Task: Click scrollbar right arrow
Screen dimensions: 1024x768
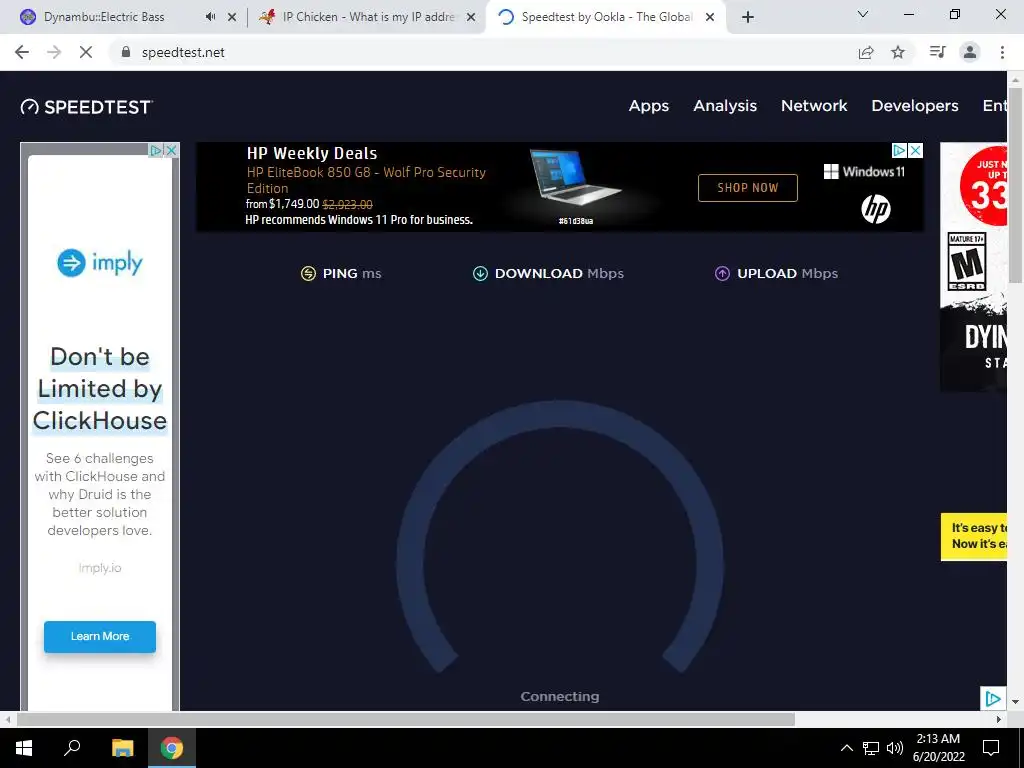Action: pos(999,719)
